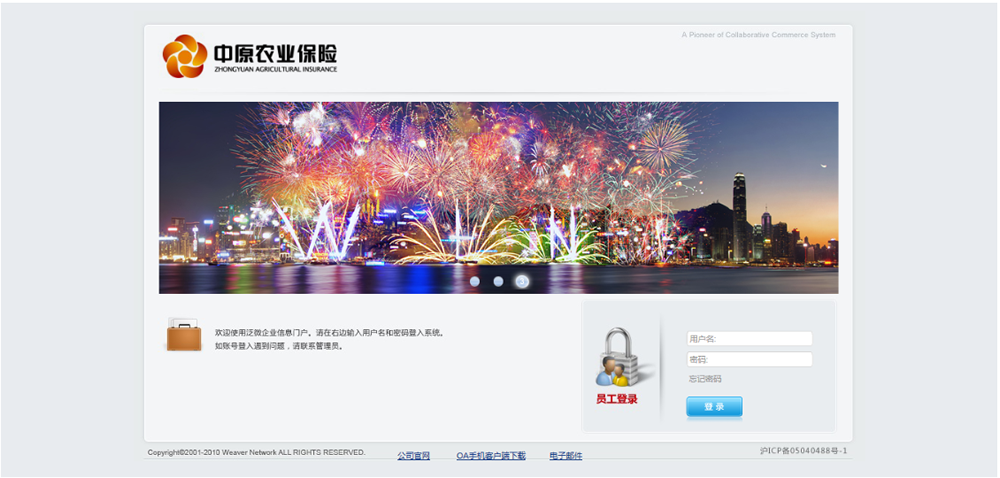Open the 电子邮件 email link
The width and height of the screenshot is (1000, 478).
565,456
